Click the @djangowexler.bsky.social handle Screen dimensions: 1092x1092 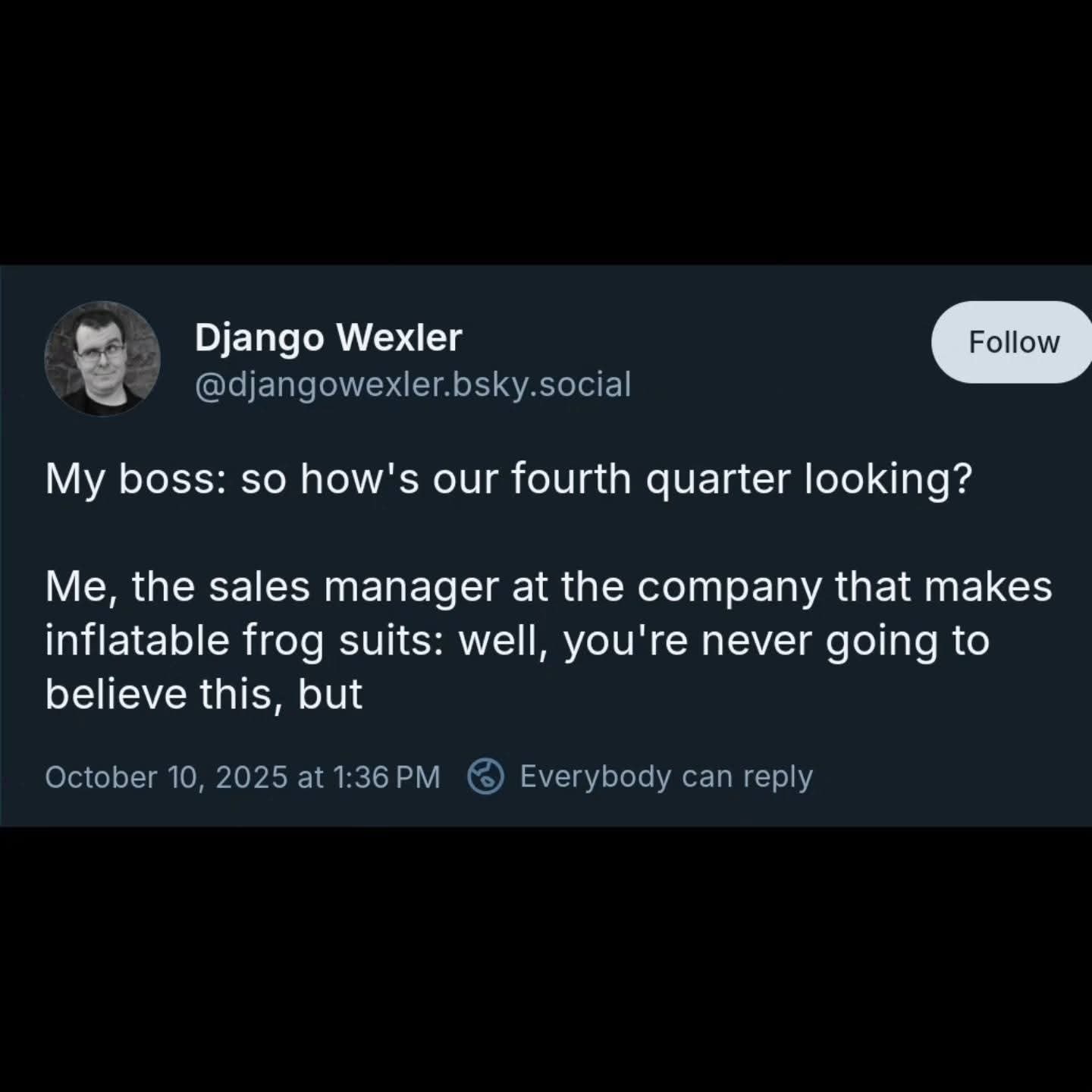click(413, 384)
